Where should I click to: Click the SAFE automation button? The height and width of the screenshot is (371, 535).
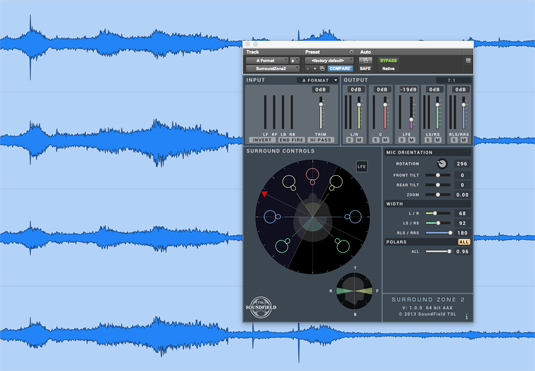click(x=365, y=69)
